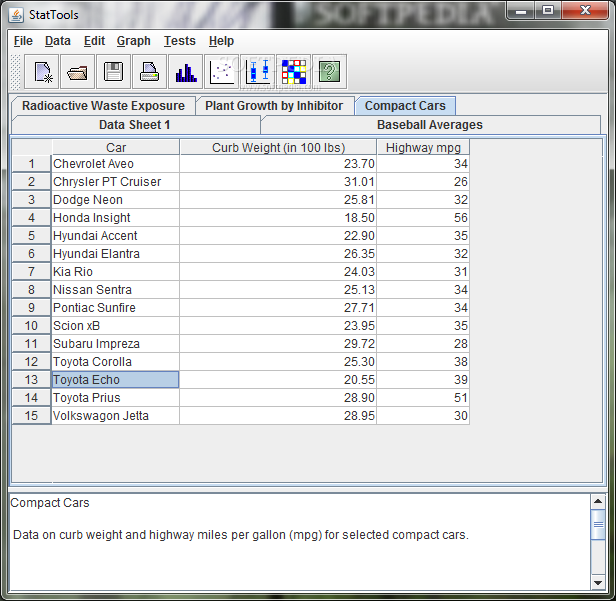
Task: Click the Histogram graph icon
Action: (x=186, y=72)
